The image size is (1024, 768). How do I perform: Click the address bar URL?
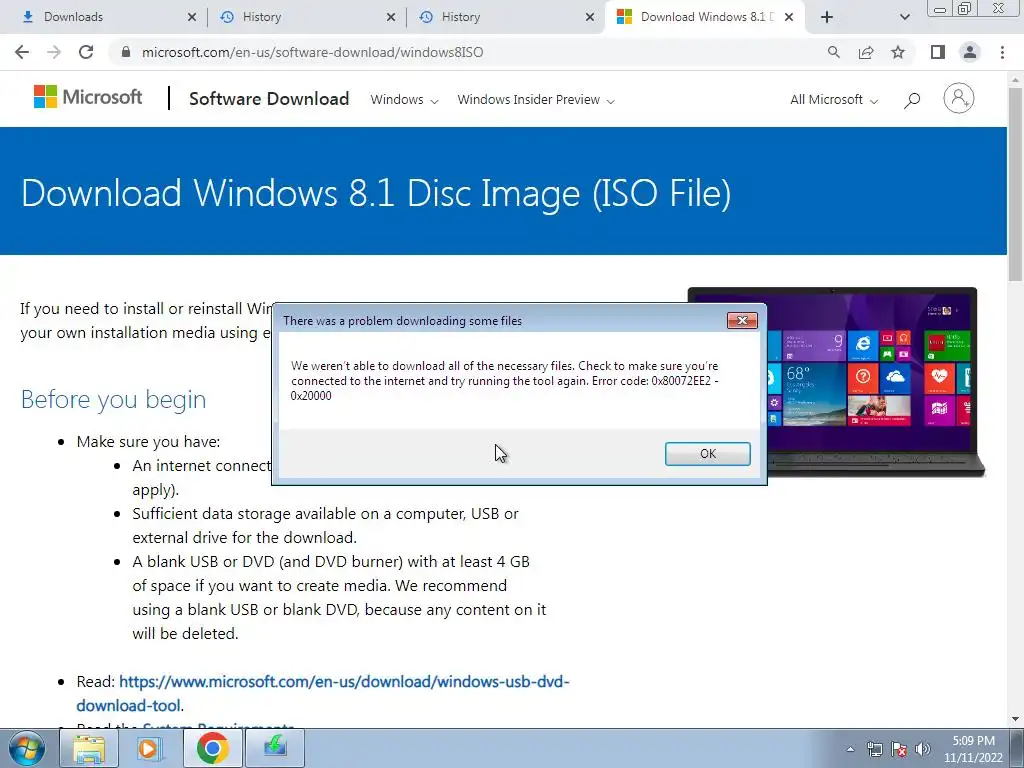[x=312, y=52]
